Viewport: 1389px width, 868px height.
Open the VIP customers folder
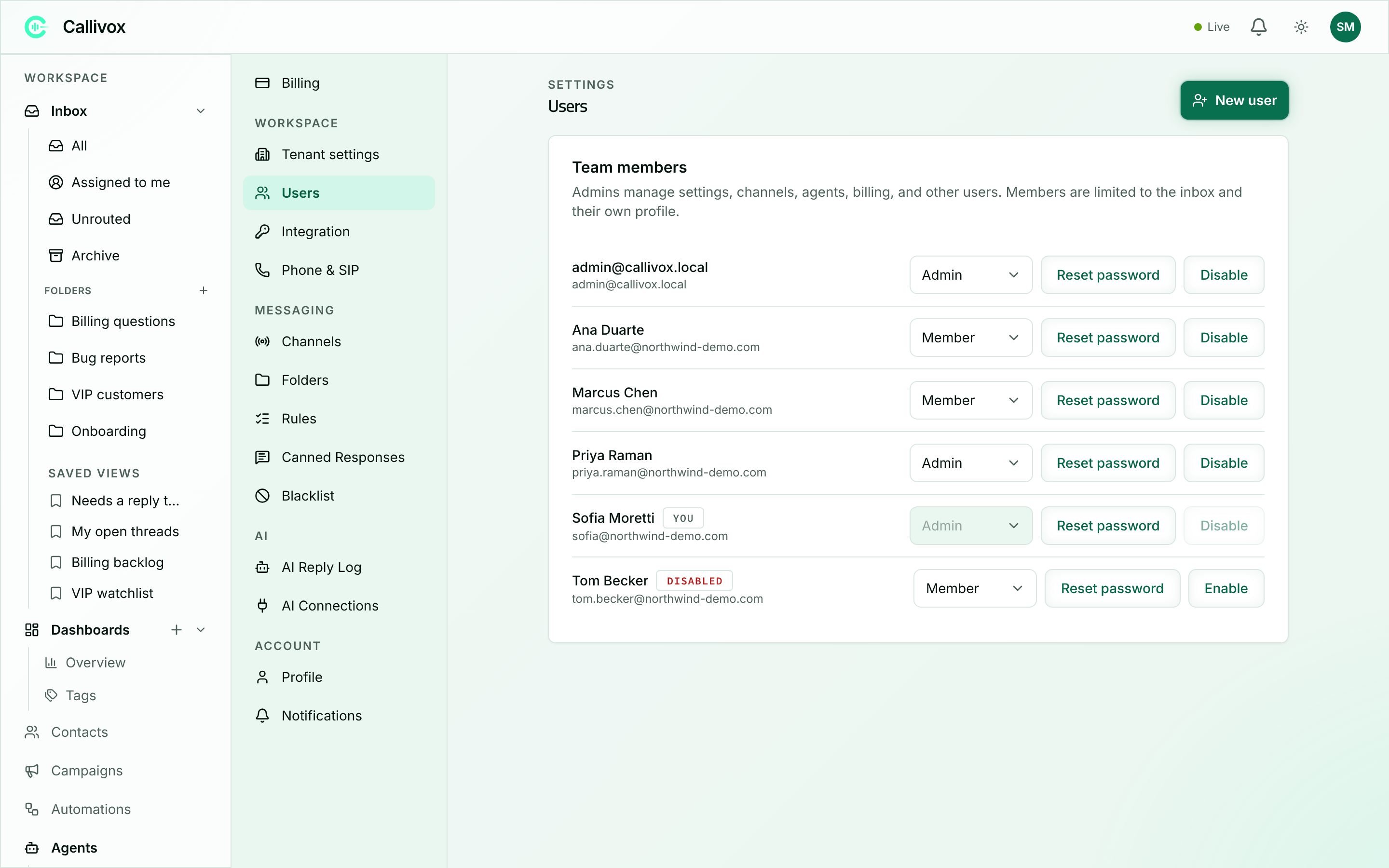pyautogui.click(x=117, y=394)
